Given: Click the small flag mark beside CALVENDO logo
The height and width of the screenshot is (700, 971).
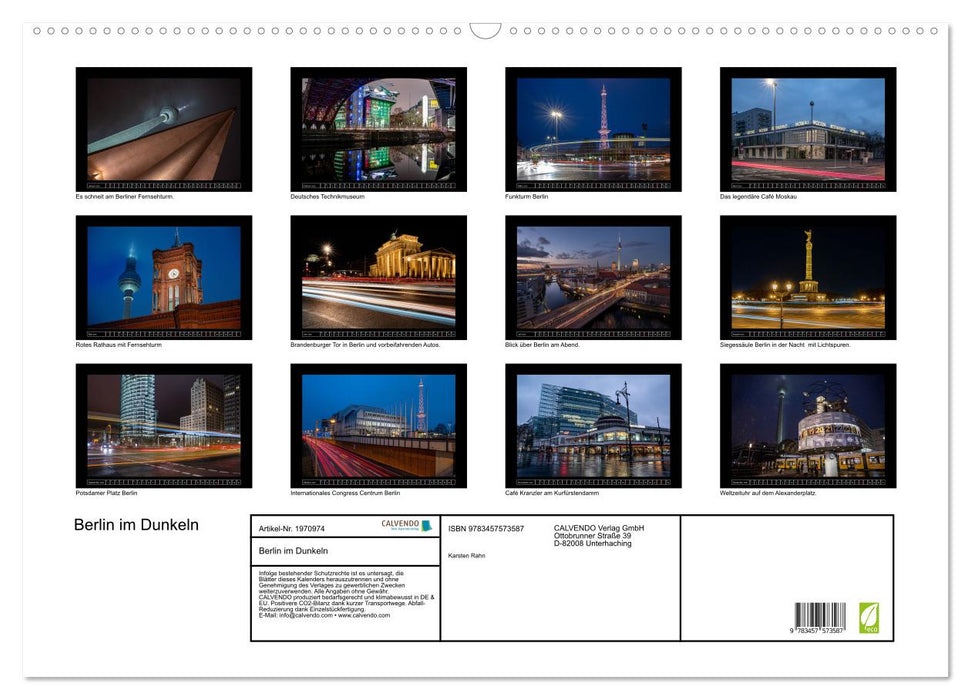Looking at the screenshot, I should pos(426,527).
